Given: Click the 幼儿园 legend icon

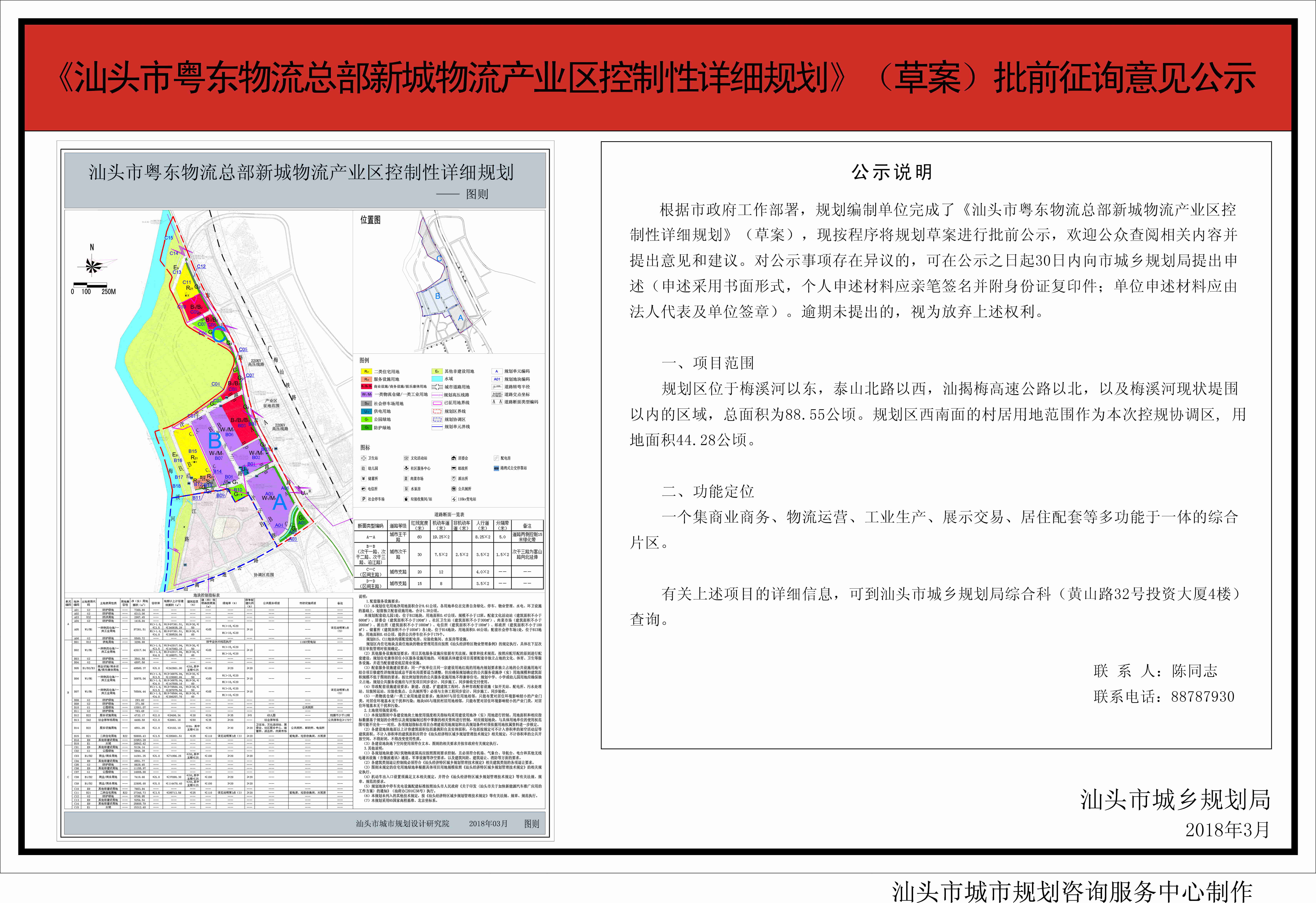Looking at the screenshot, I should (x=364, y=468).
